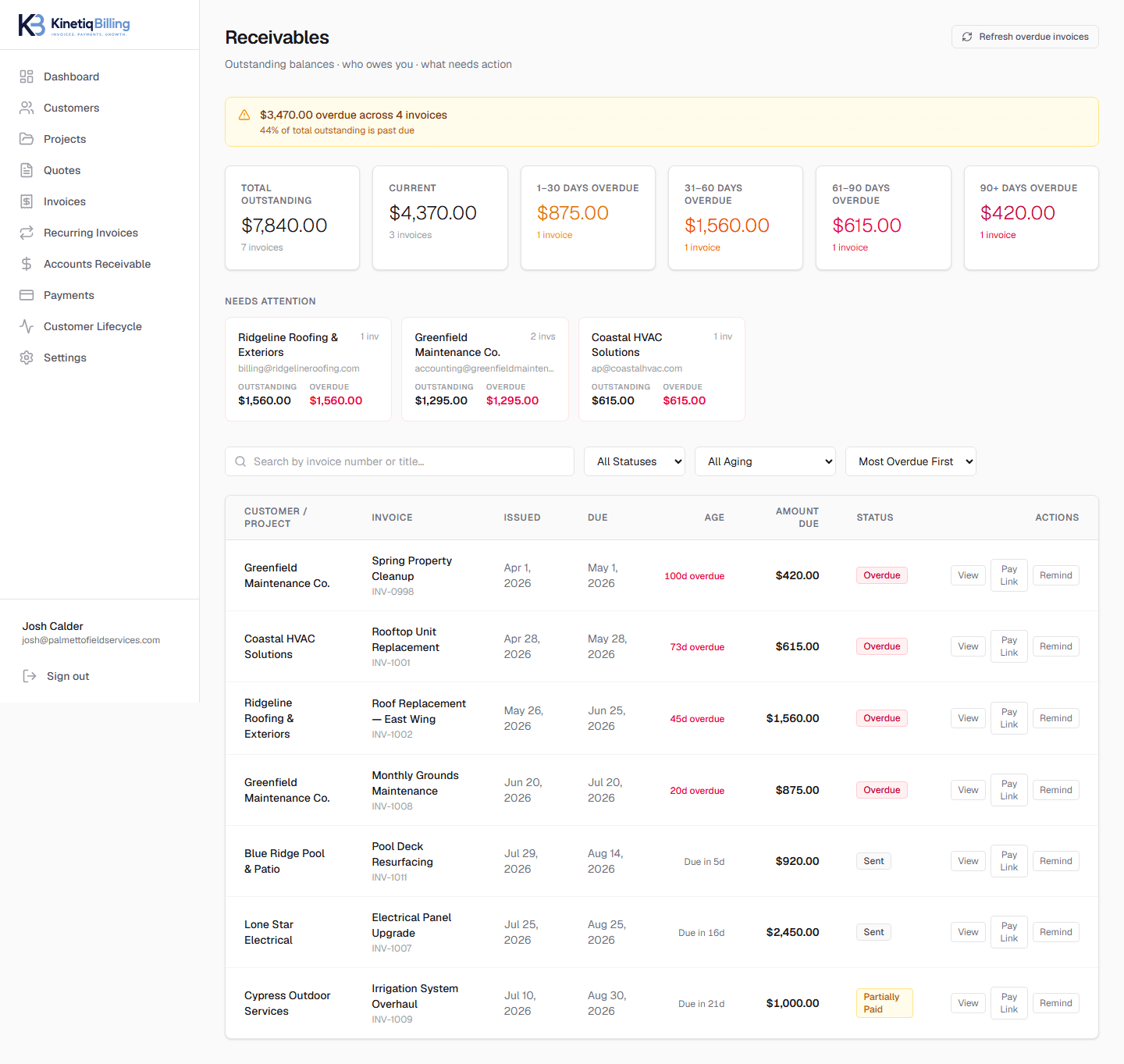Click the Accounts Receivable dollar icon
Image resolution: width=1124 pixels, height=1064 pixels.
[27, 264]
